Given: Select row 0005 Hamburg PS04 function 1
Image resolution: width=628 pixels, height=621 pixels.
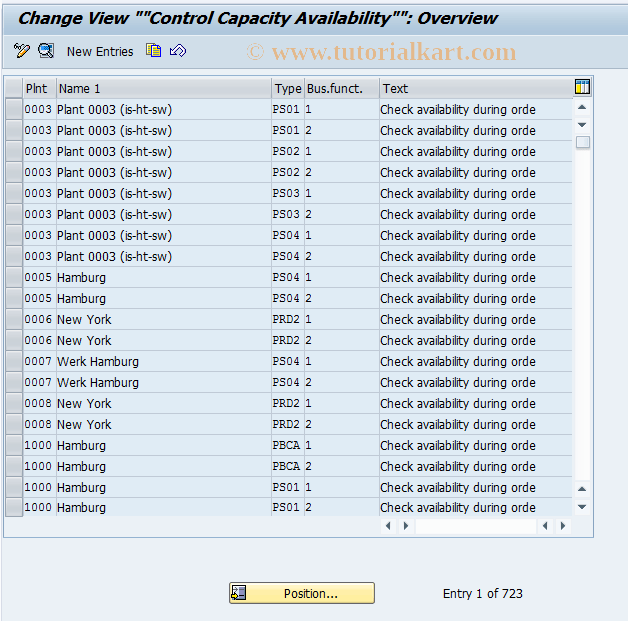Looking at the screenshot, I should 14,277.
